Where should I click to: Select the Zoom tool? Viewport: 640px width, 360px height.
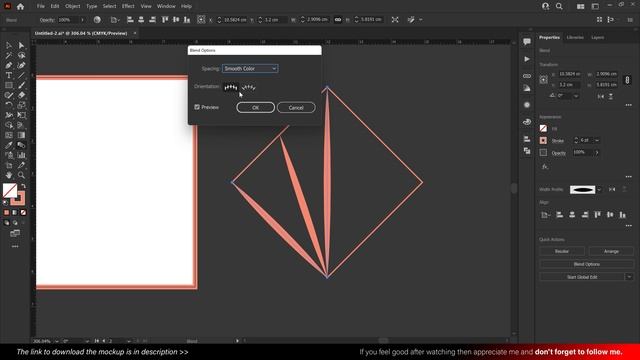[x=21, y=175]
